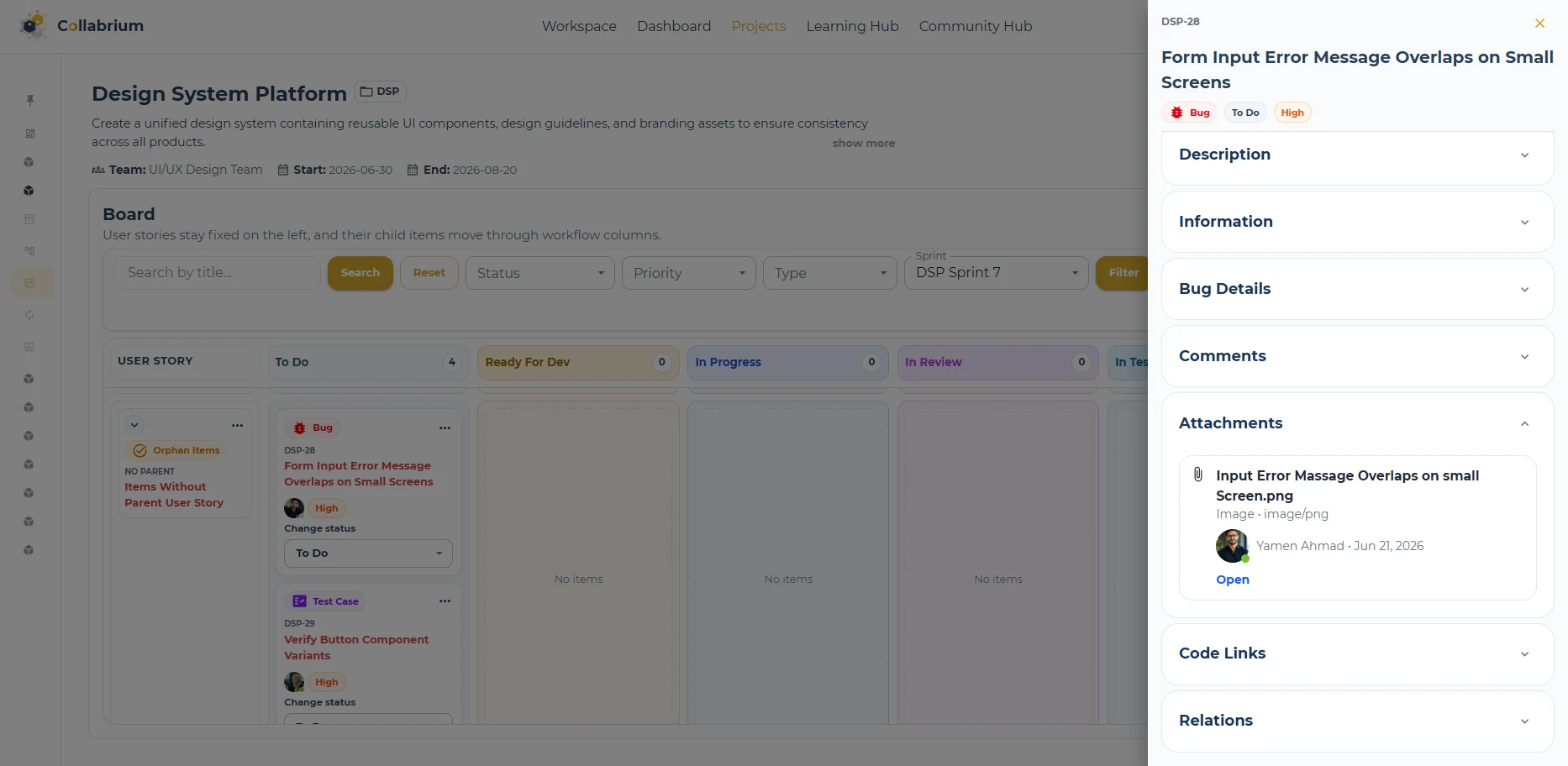Expand the Description section
Viewport: 1568px width, 766px height.
pyautogui.click(x=1357, y=155)
